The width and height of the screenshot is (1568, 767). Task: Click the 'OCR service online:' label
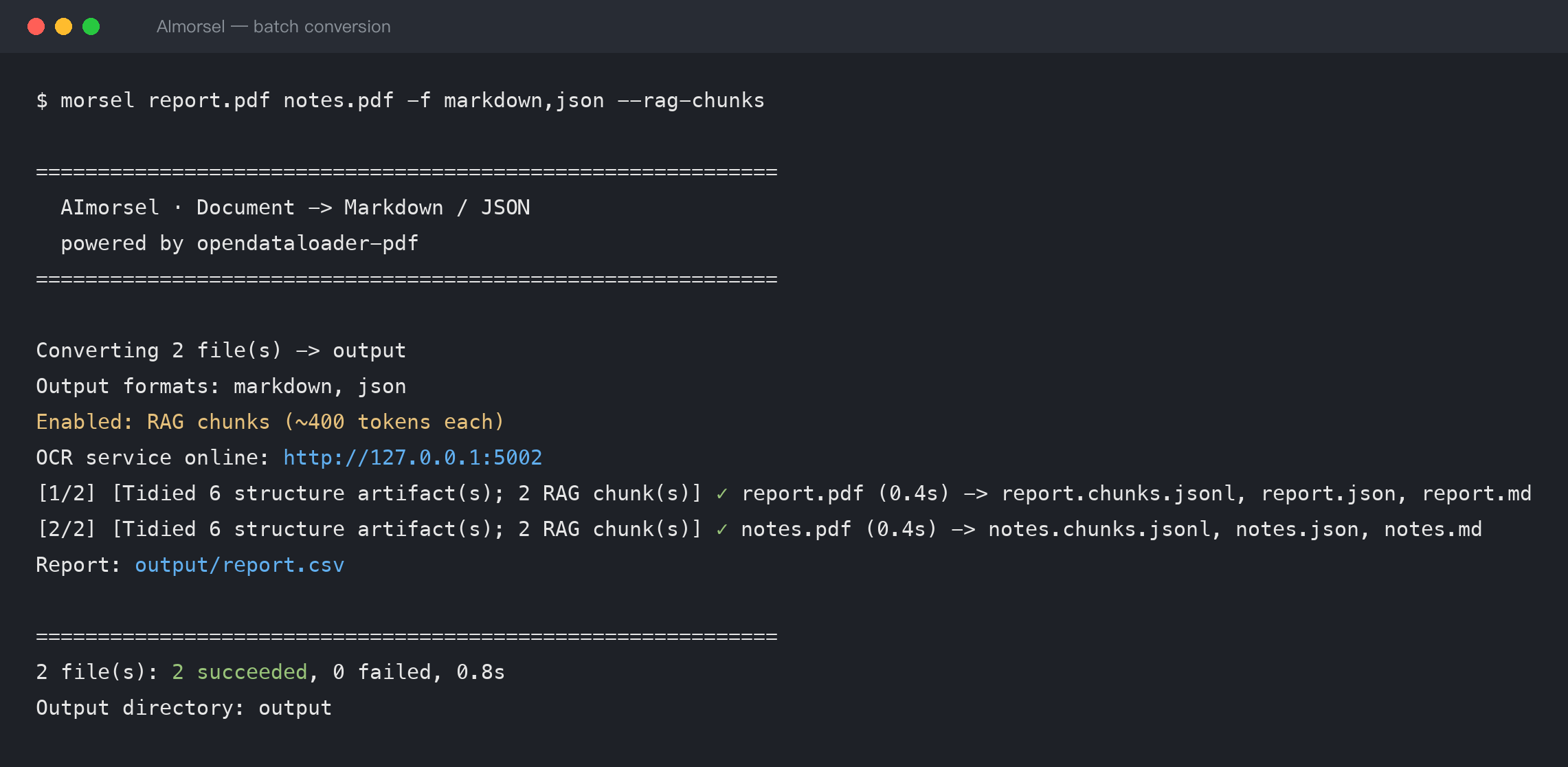click(153, 458)
